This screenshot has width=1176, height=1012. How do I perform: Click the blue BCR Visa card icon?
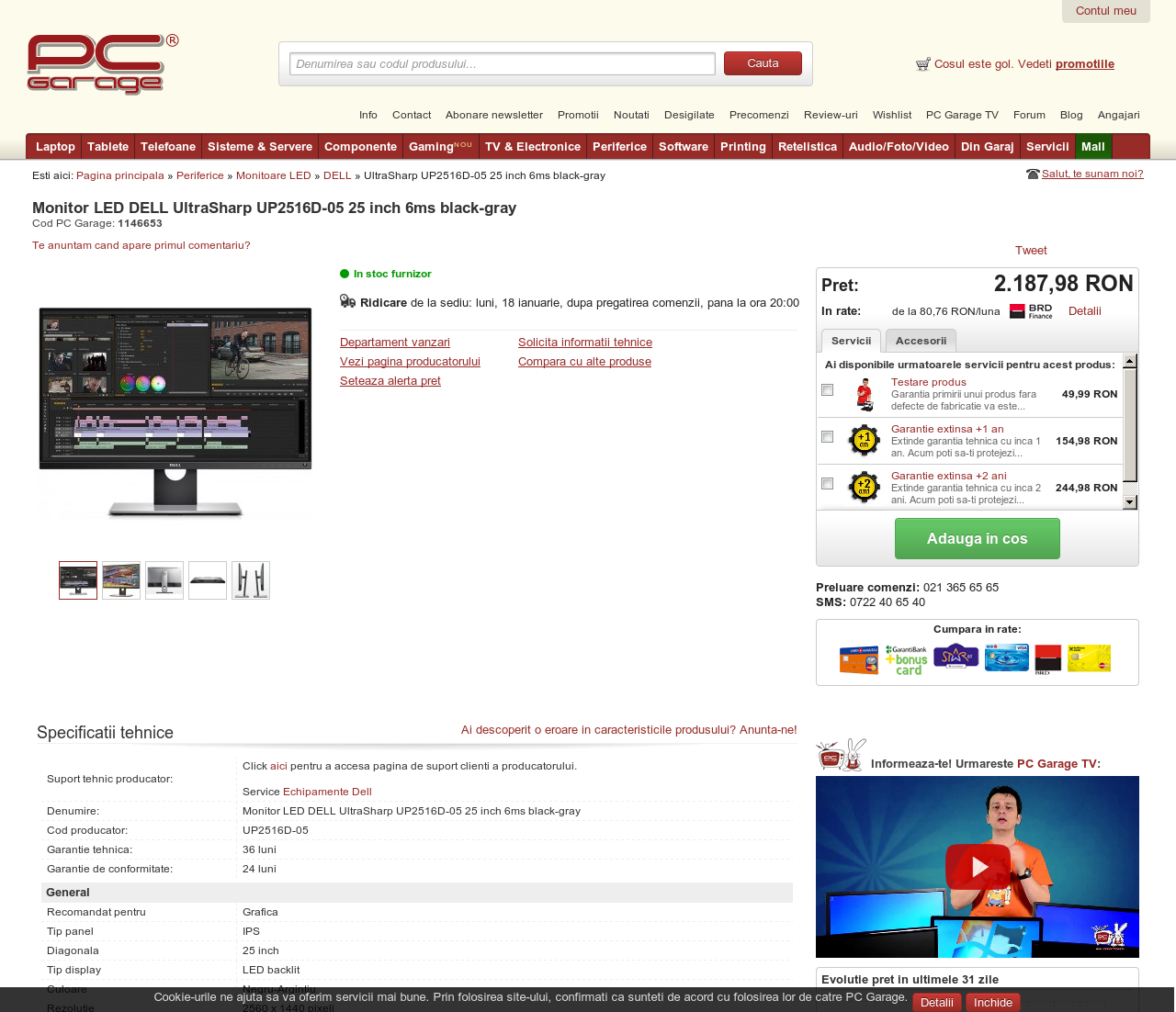[x=1007, y=658]
